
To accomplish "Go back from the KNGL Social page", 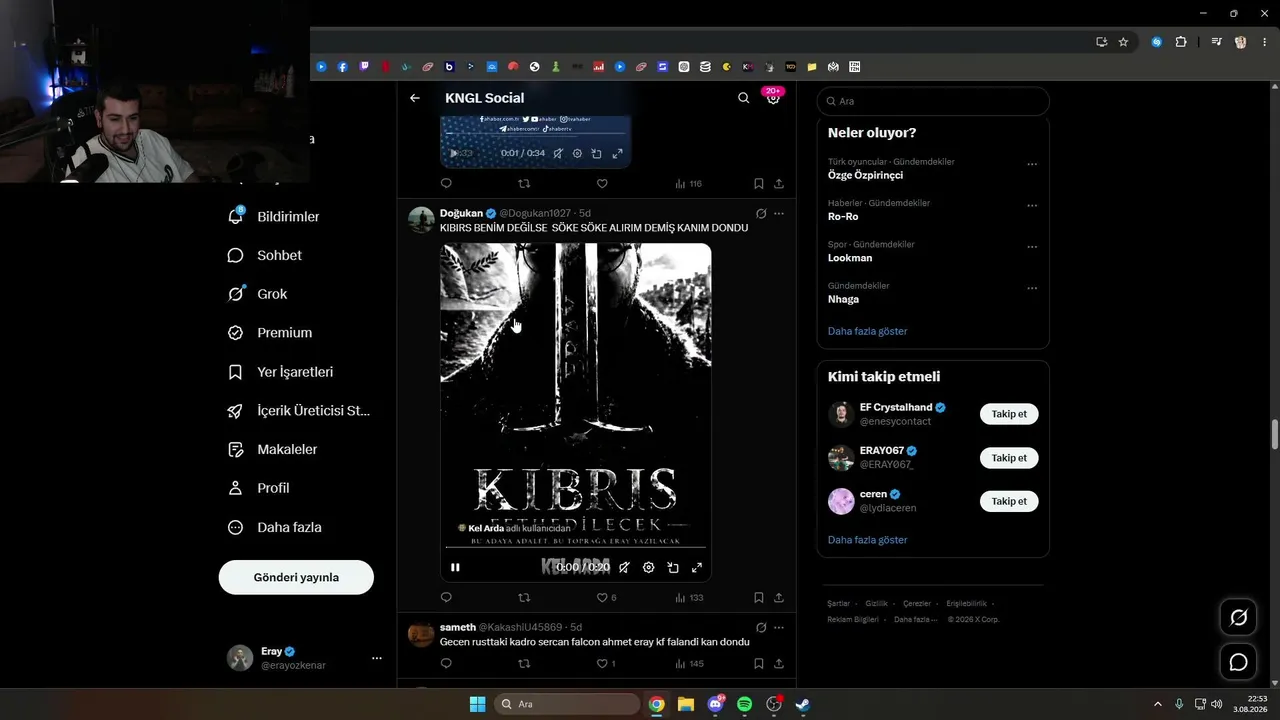I will click(x=415, y=98).
